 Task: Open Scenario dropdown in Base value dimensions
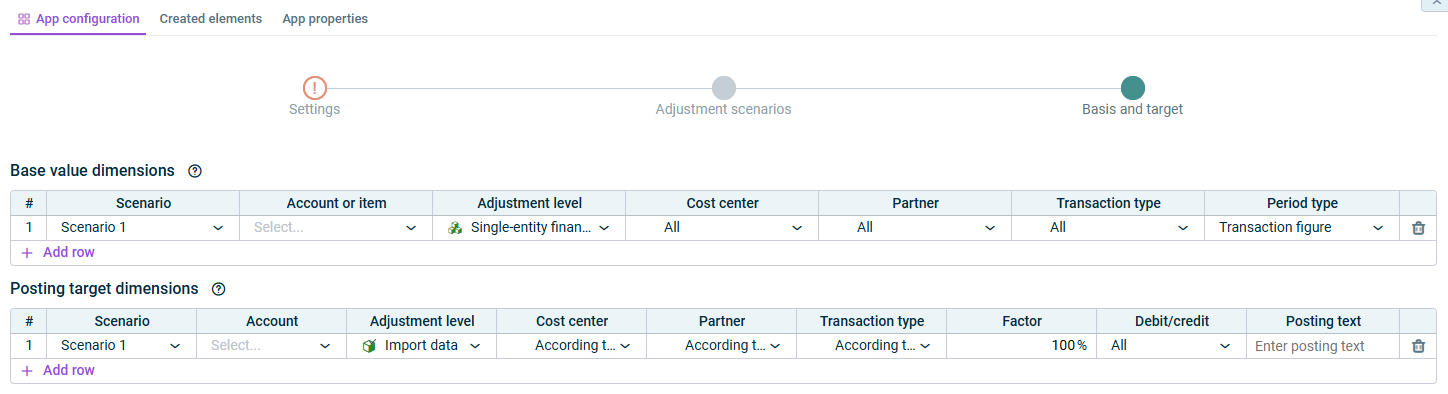pyautogui.click(x=143, y=228)
